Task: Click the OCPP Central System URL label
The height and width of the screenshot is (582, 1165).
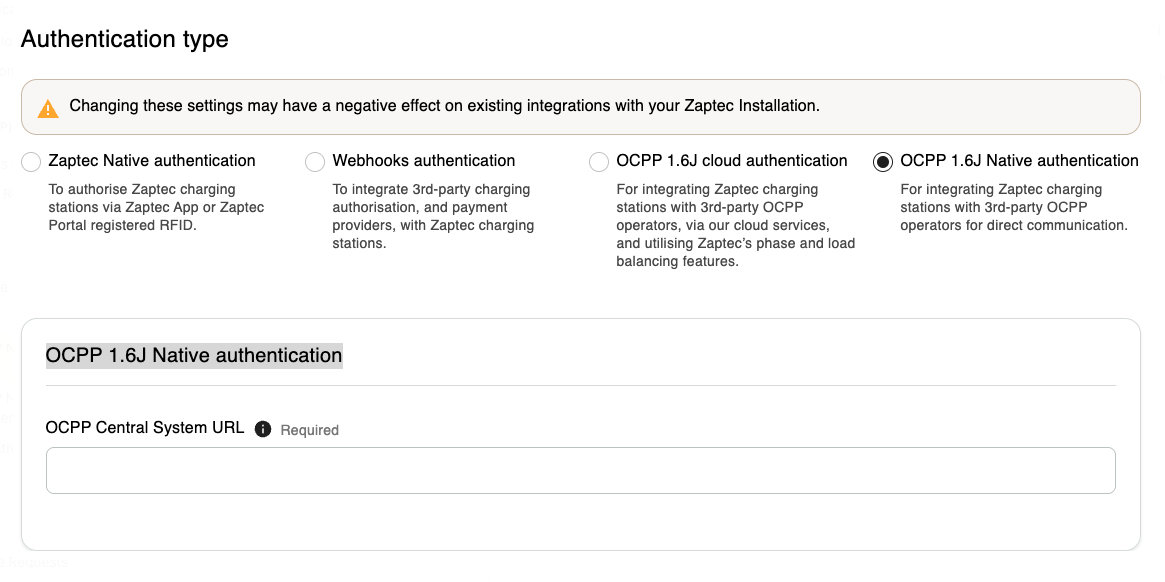Action: (x=144, y=427)
